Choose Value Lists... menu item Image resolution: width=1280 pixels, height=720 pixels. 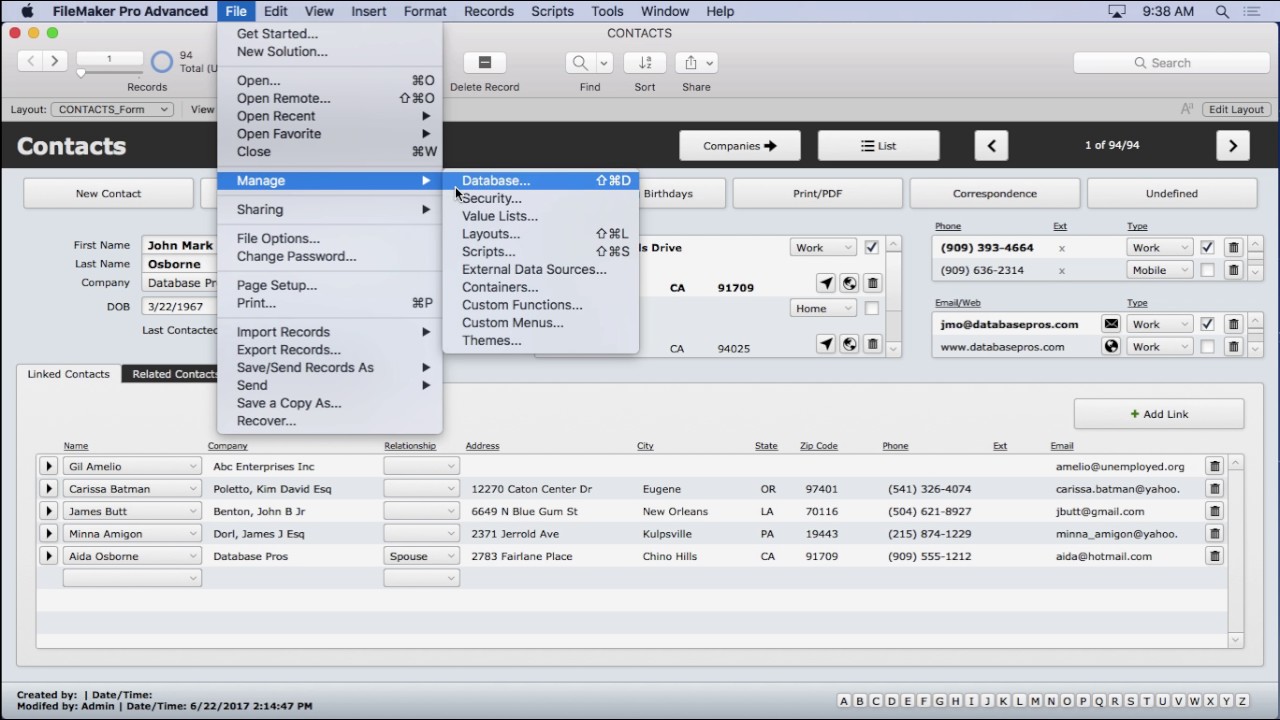(x=540, y=216)
